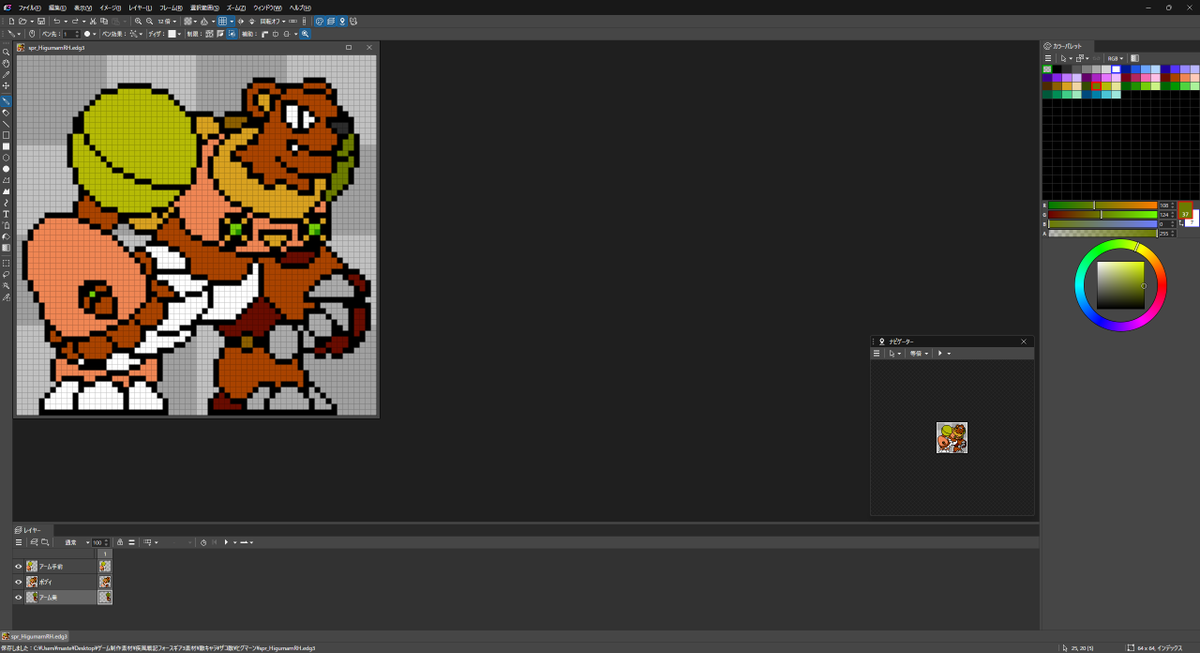
Task: Select the ボディ layer name
Action: [x=46, y=582]
